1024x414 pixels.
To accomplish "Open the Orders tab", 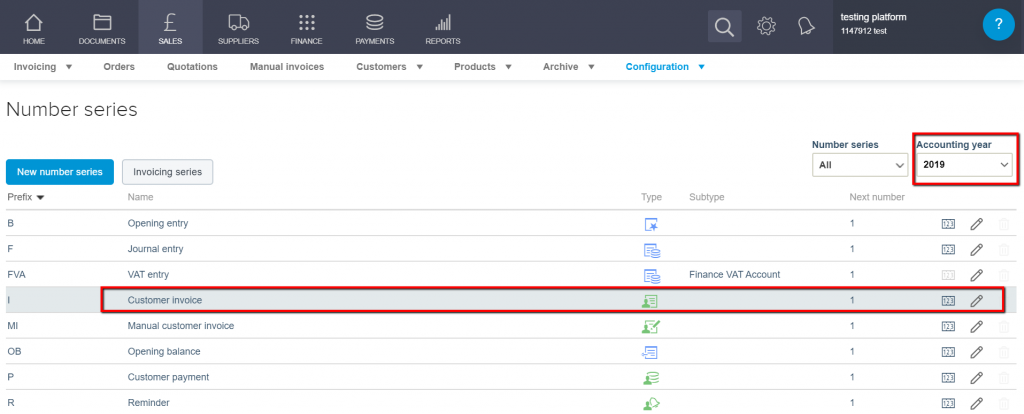I will point(119,67).
